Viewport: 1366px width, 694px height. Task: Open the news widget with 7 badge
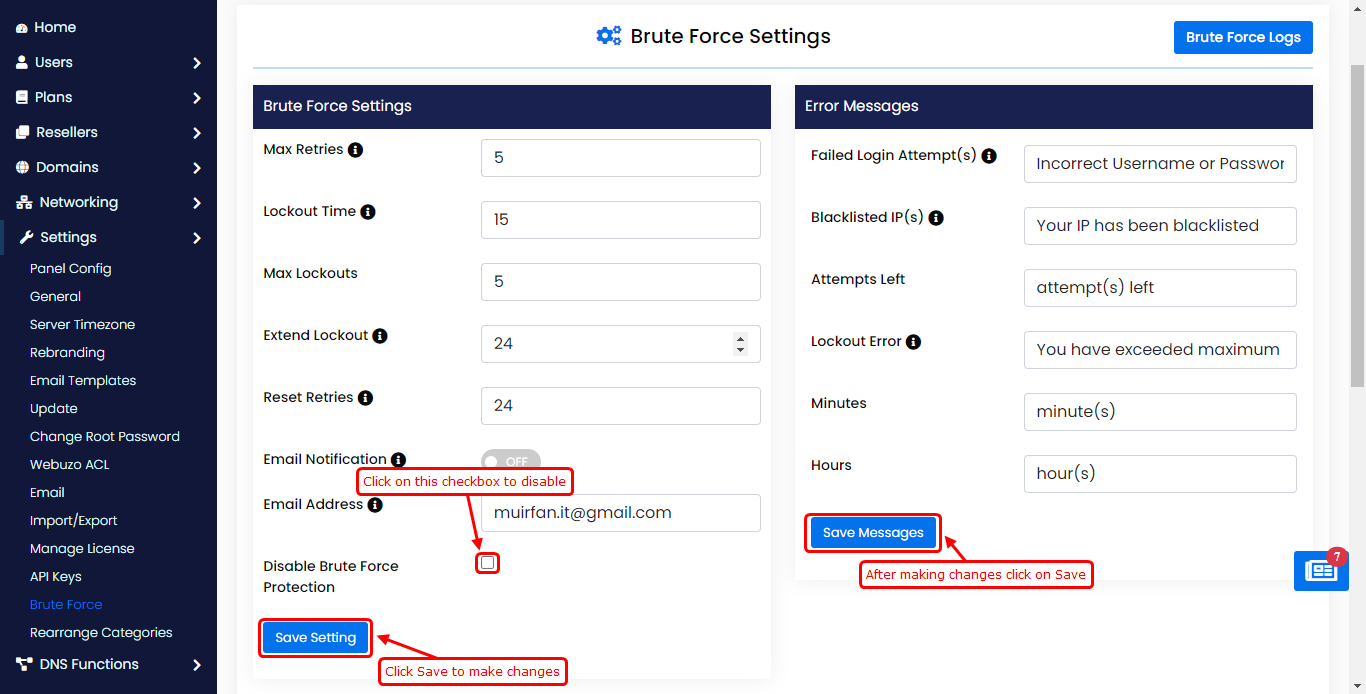[1321, 570]
